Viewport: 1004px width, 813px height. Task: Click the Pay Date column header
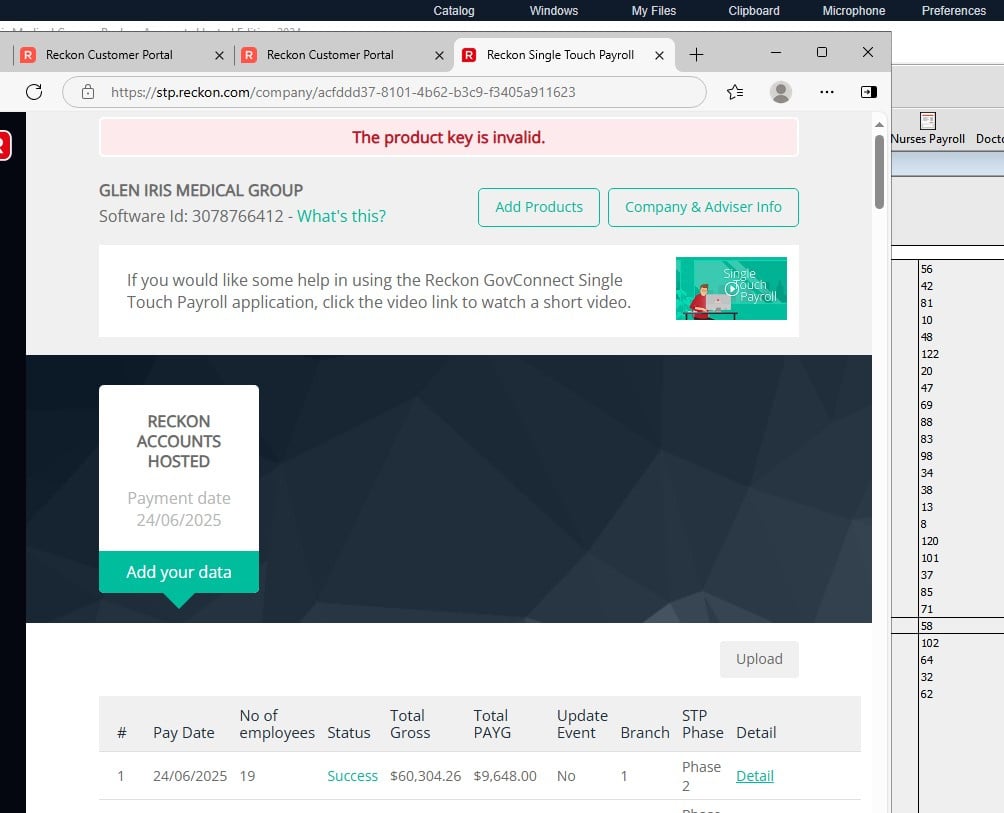(x=183, y=733)
